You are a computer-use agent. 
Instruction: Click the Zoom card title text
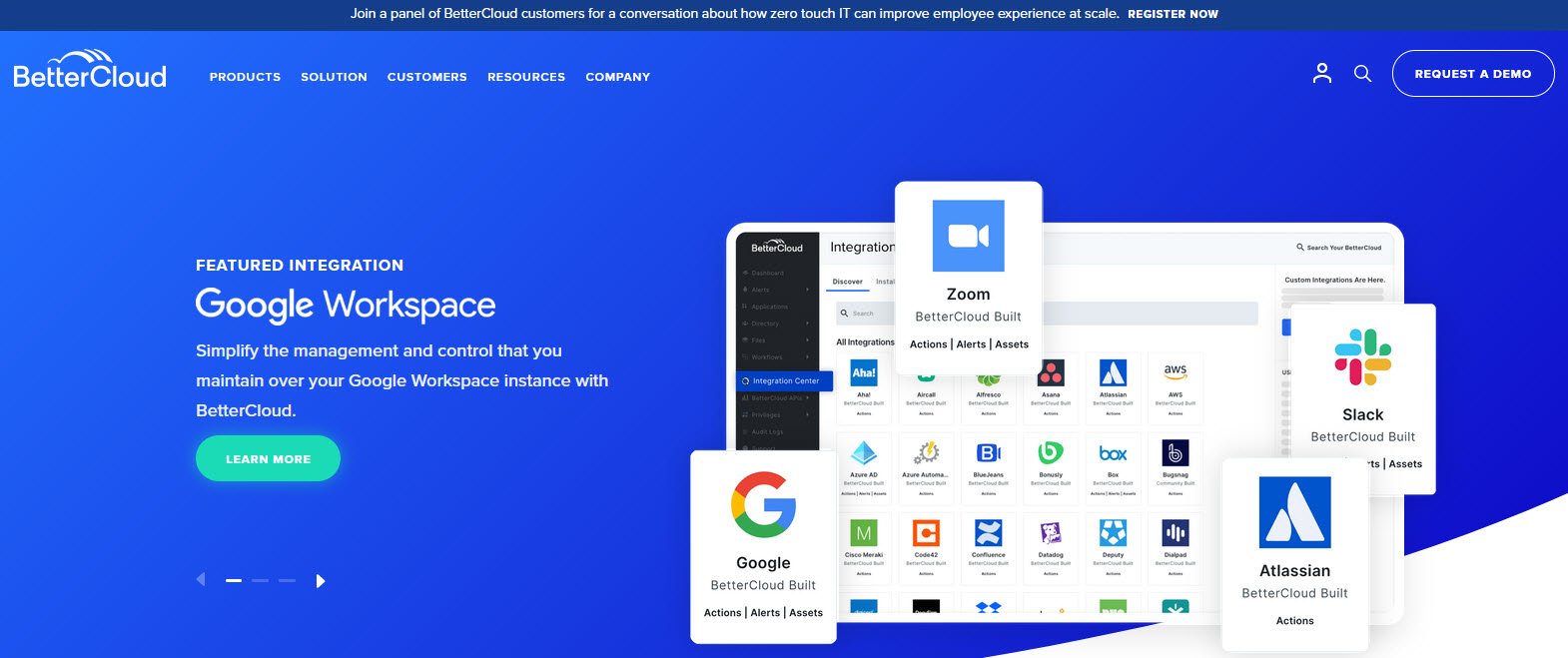point(968,295)
